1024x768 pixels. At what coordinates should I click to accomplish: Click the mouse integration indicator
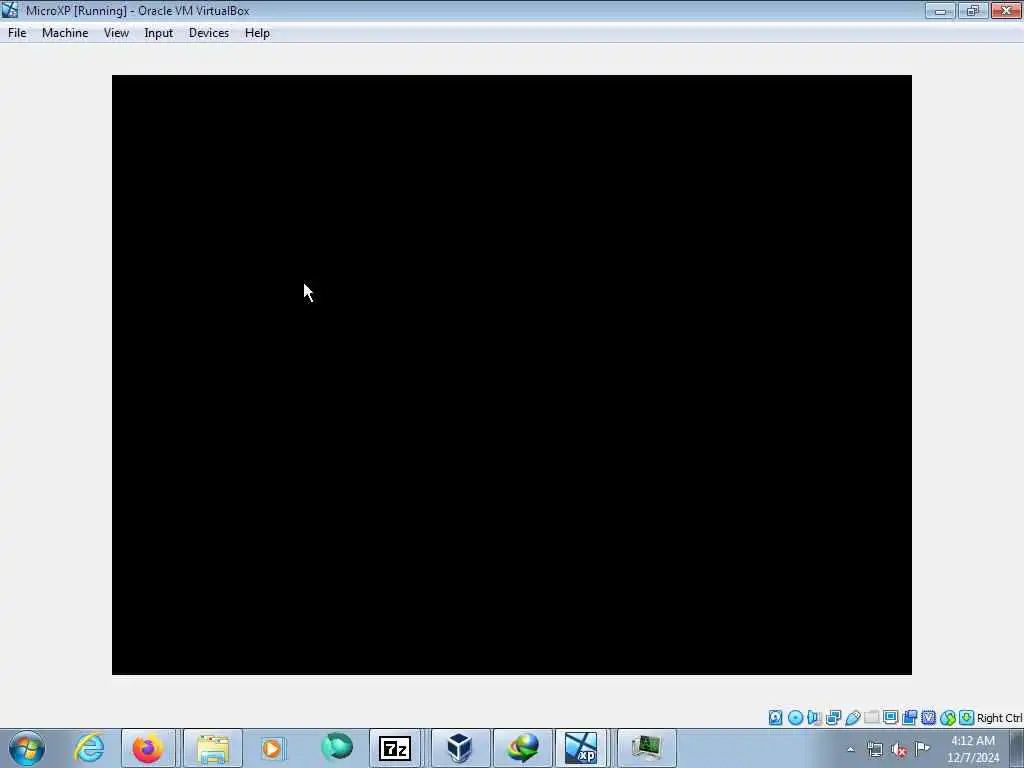click(x=948, y=718)
